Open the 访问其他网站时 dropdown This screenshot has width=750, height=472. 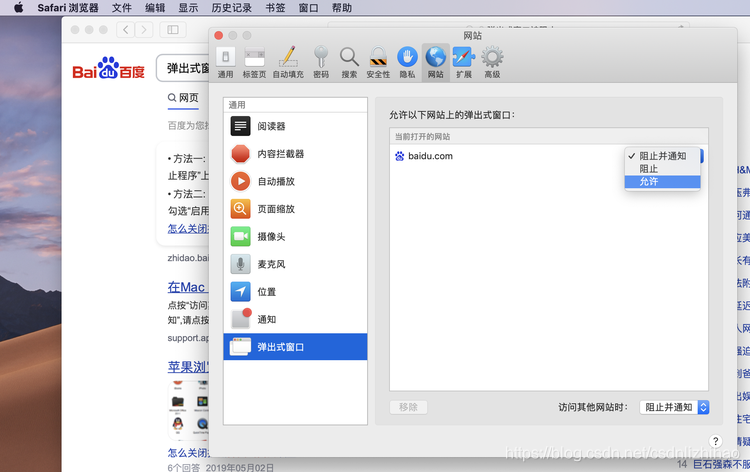click(x=674, y=407)
